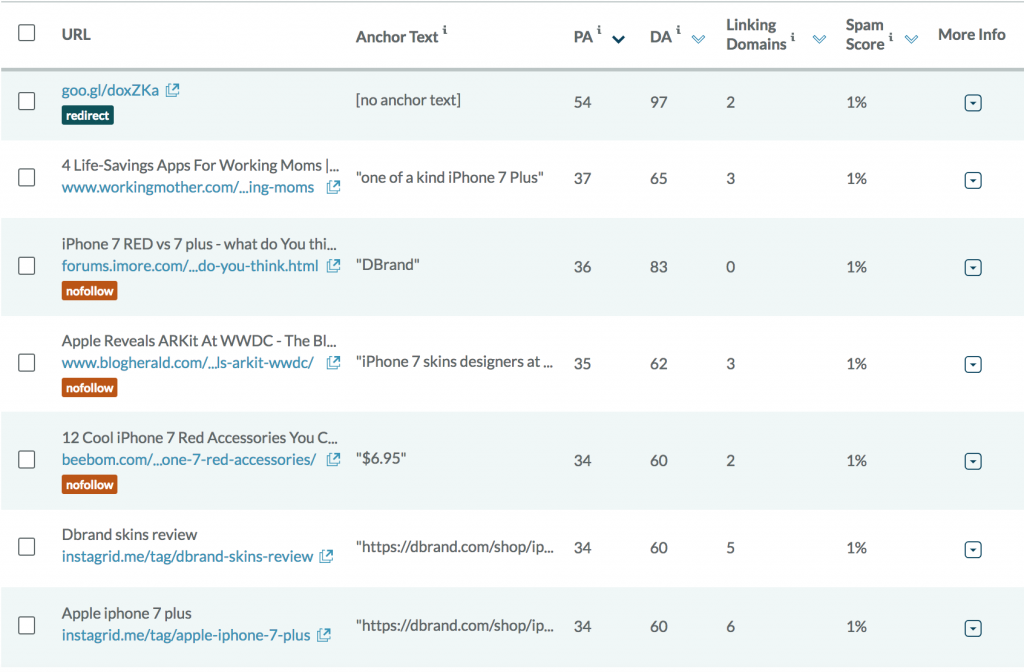Sort by Linking Domains column arrow

[819, 39]
